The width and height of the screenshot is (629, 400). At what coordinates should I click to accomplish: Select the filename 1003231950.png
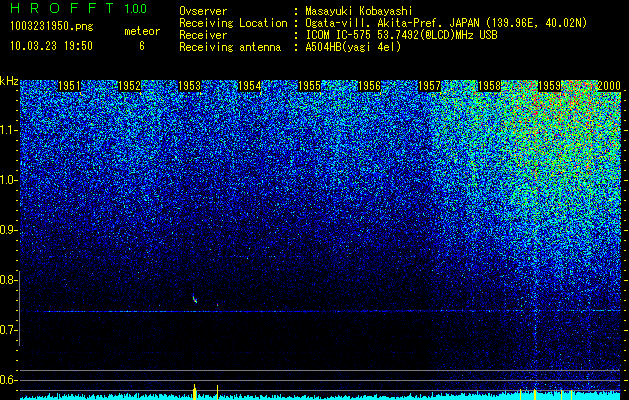[x=52, y=26]
